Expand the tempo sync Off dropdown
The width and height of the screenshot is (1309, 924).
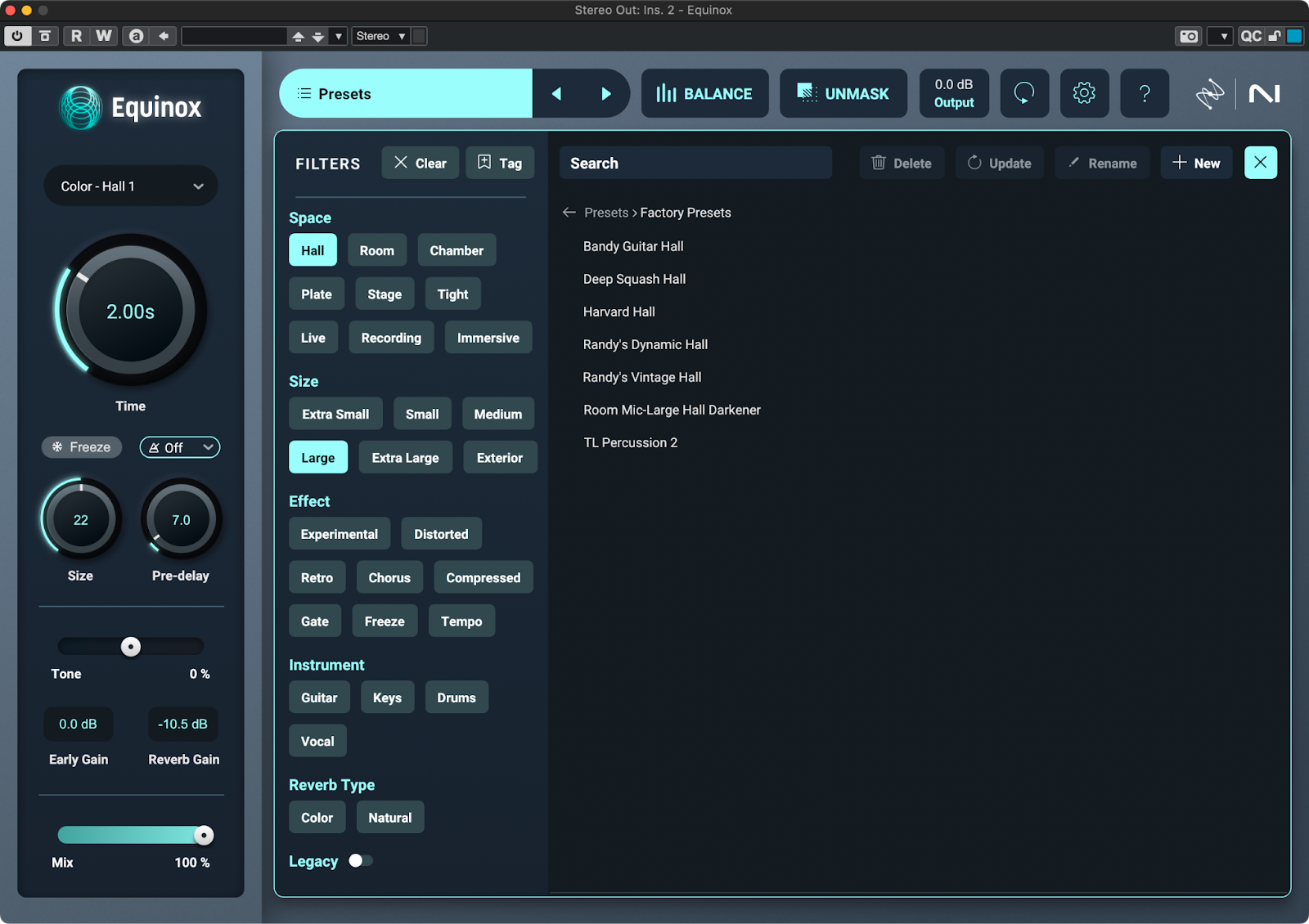[180, 447]
